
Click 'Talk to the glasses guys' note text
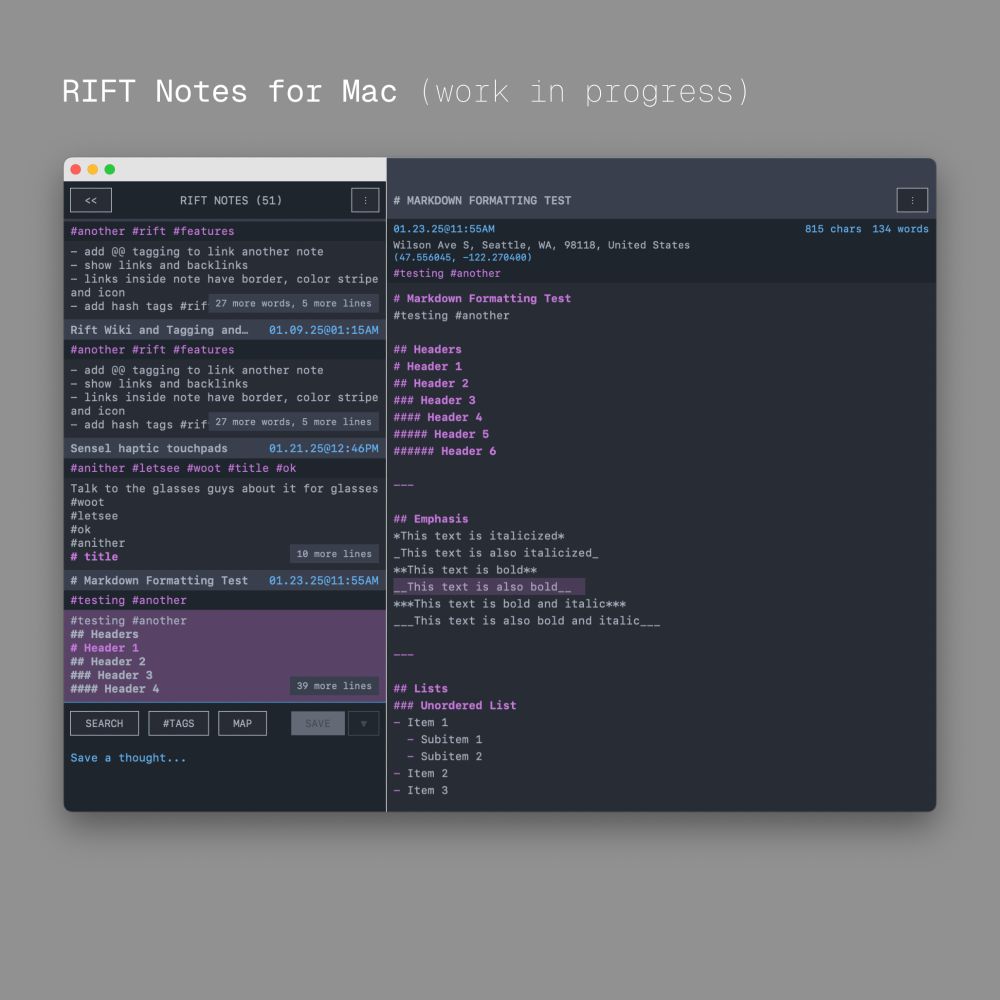click(224, 489)
